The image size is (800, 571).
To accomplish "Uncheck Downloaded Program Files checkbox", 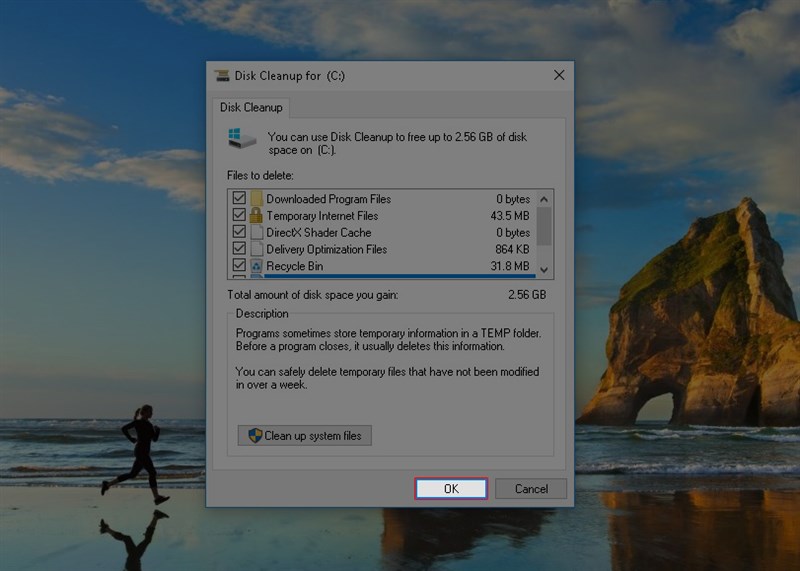I will coord(239,199).
